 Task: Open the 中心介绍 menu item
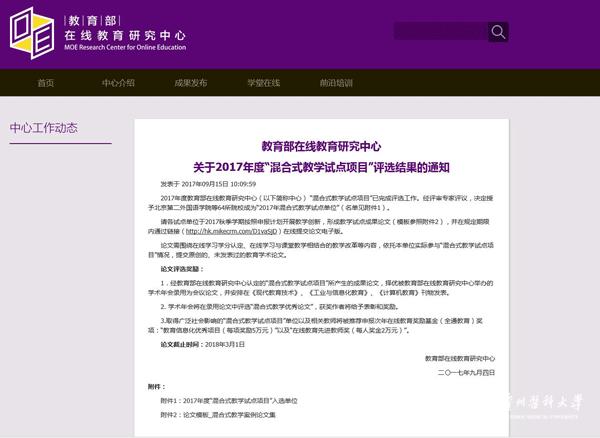pos(118,83)
